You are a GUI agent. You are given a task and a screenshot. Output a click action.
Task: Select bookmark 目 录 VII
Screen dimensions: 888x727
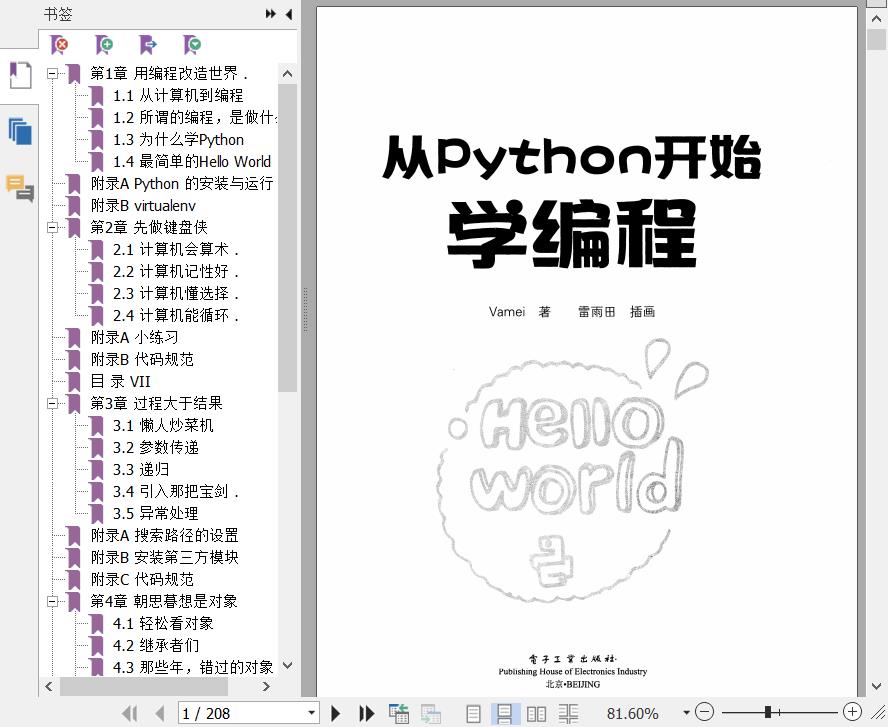pyautogui.click(x=120, y=382)
